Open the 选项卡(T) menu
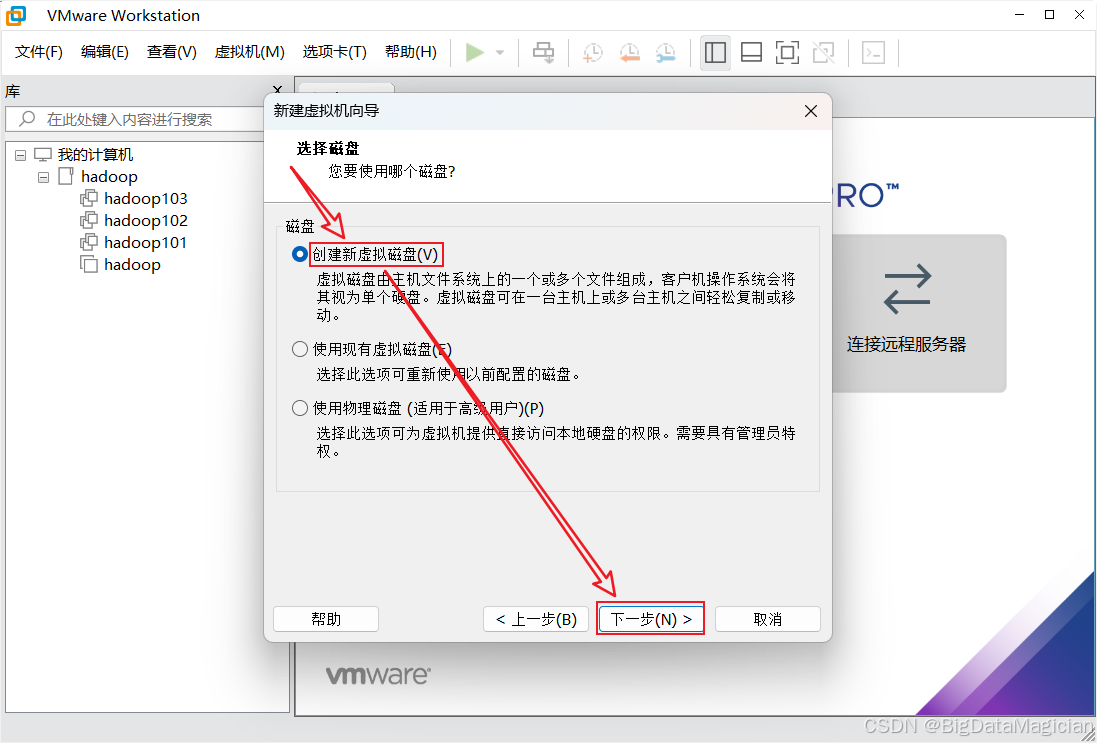 [334, 52]
